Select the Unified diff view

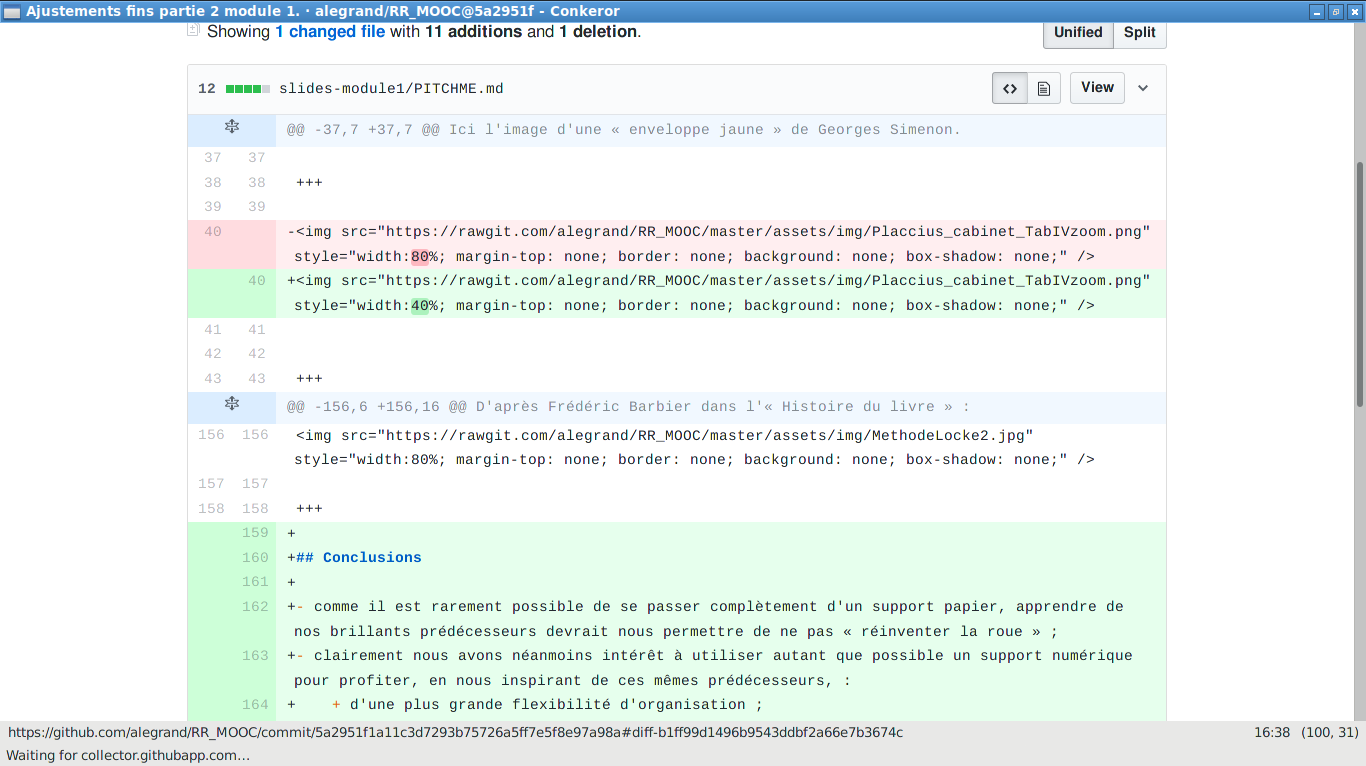click(1078, 32)
